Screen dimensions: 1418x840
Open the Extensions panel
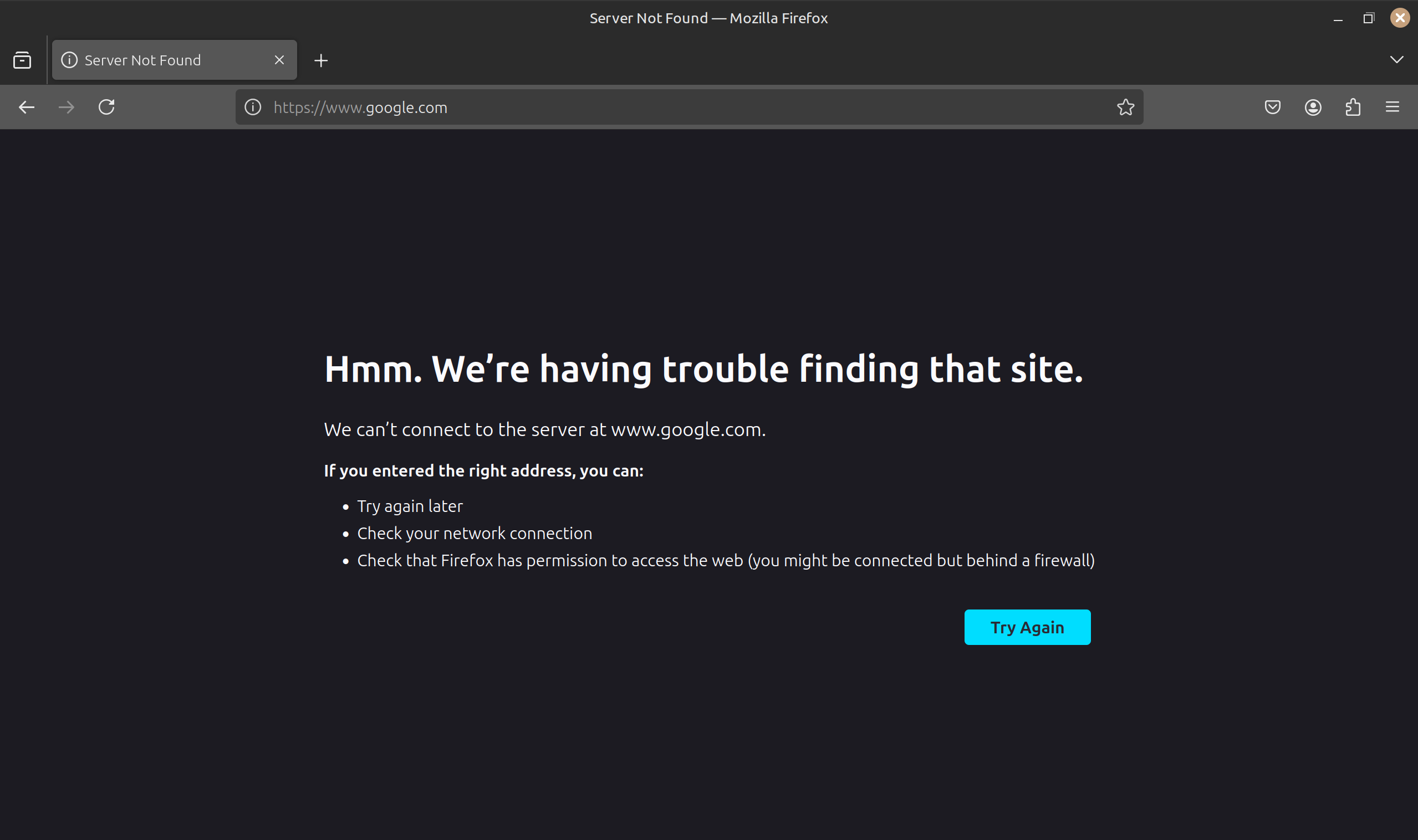coord(1353,107)
